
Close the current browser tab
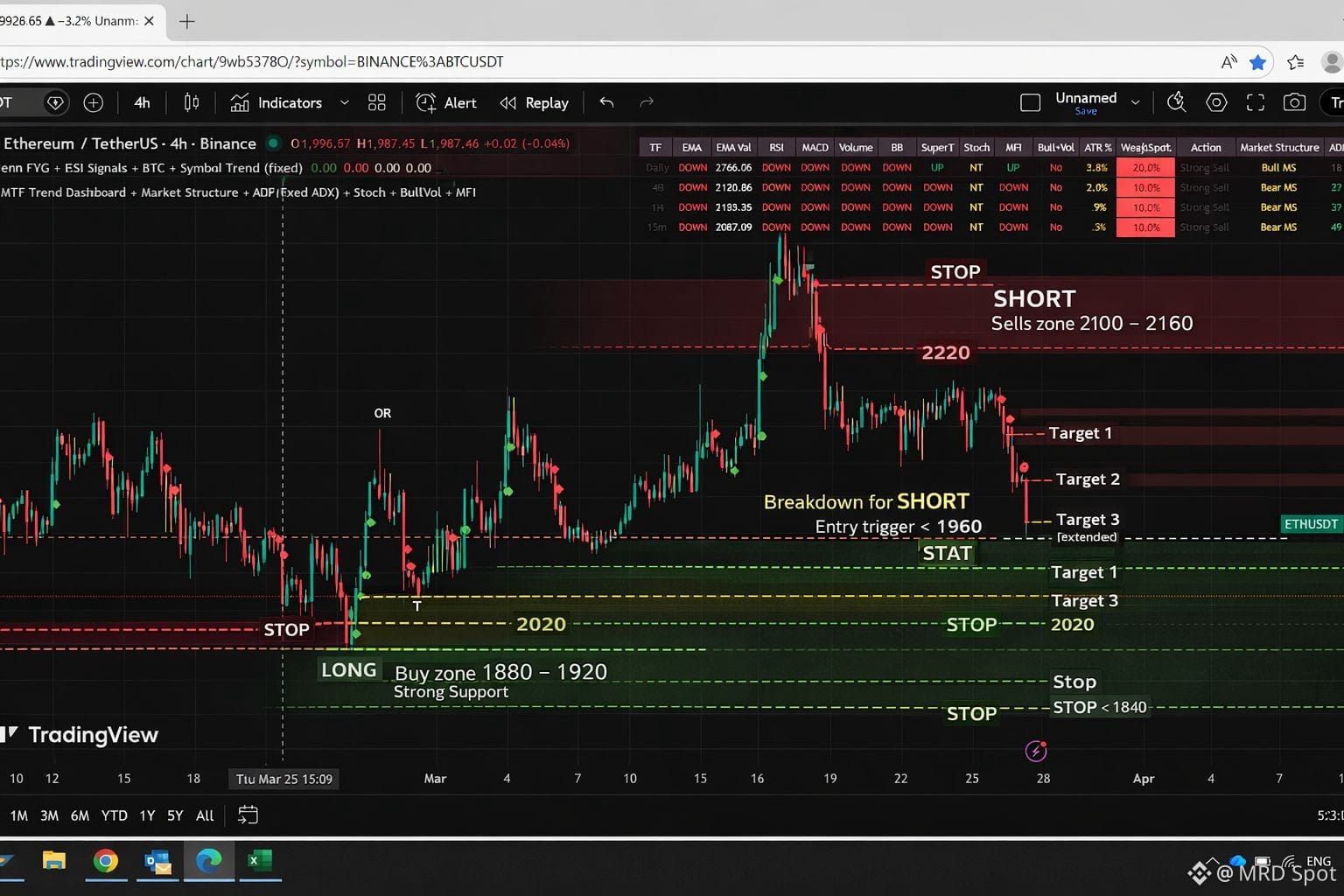tap(149, 21)
